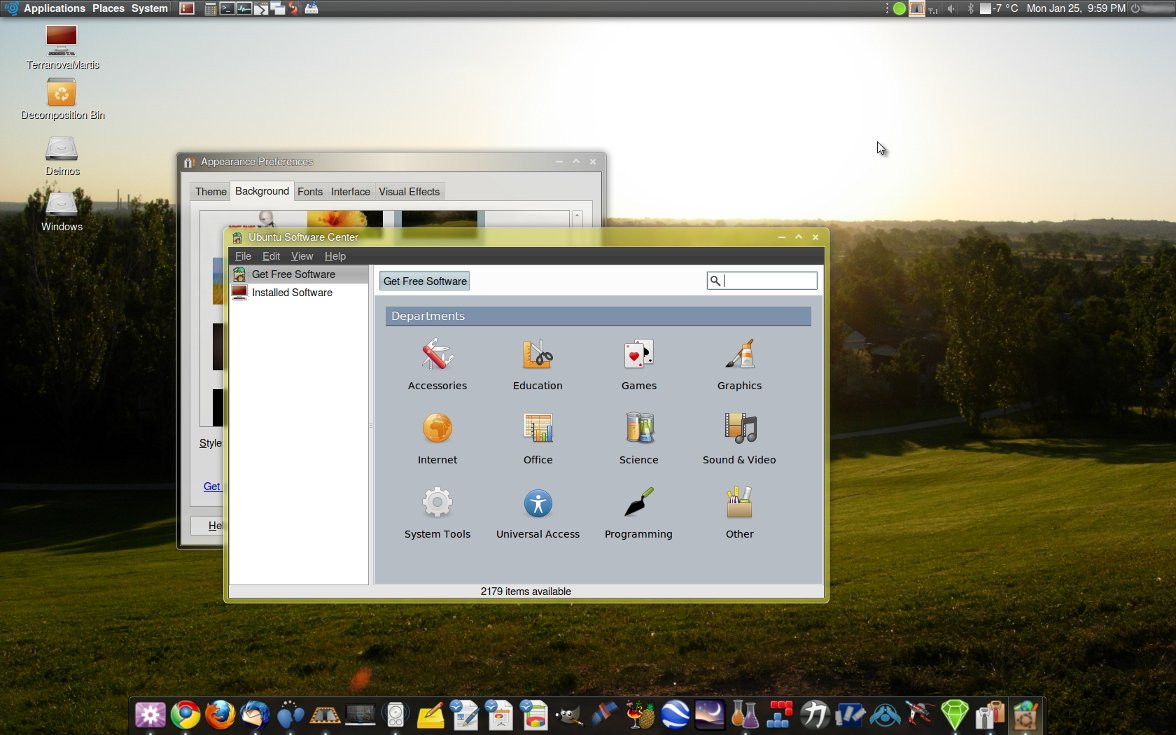This screenshot has width=1176, height=735.
Task: Launch the terminal from top panel
Action: tap(227, 9)
